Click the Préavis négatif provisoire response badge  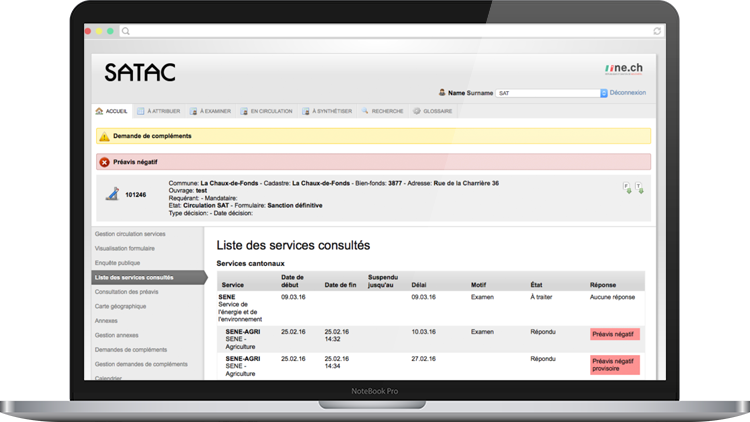click(615, 365)
